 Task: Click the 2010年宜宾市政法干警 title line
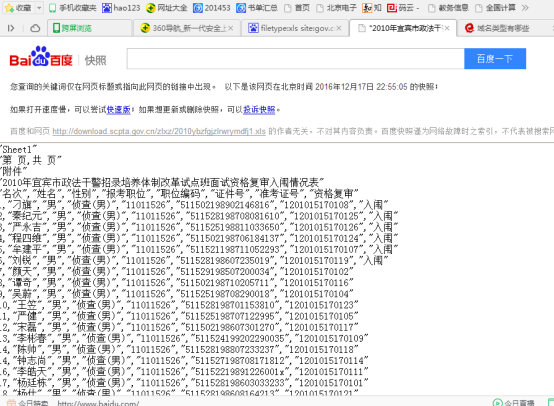(162, 183)
